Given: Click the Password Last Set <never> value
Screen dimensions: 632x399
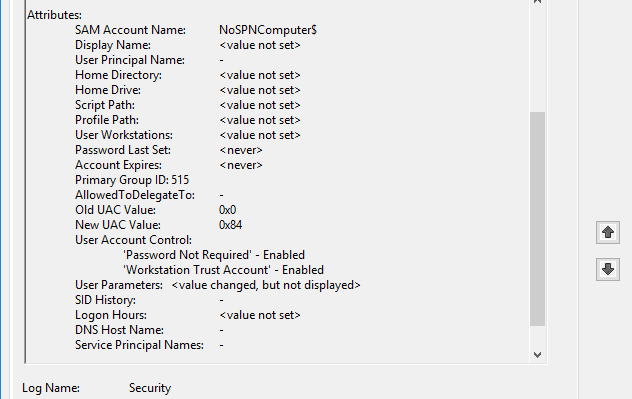Looking at the screenshot, I should [x=241, y=150].
